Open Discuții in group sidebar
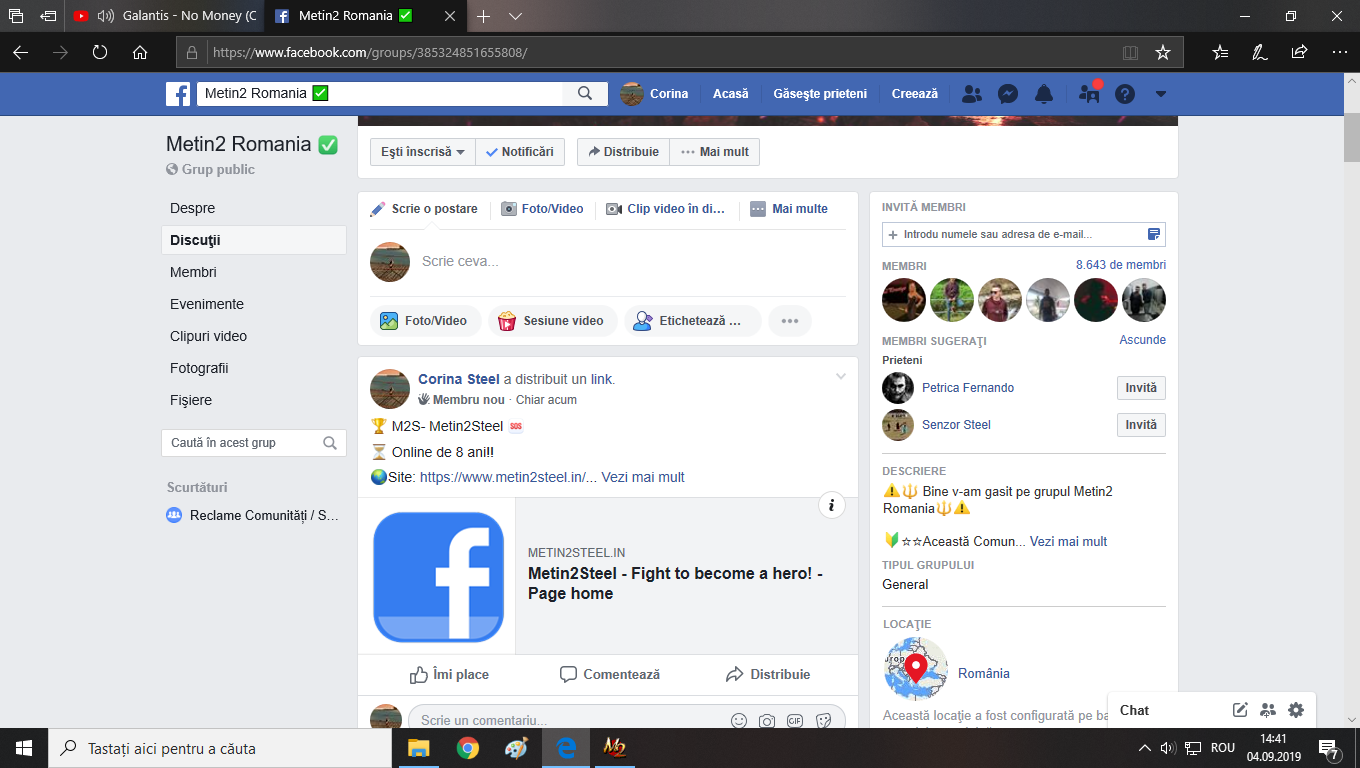This screenshot has height=768, width=1360. (254, 240)
